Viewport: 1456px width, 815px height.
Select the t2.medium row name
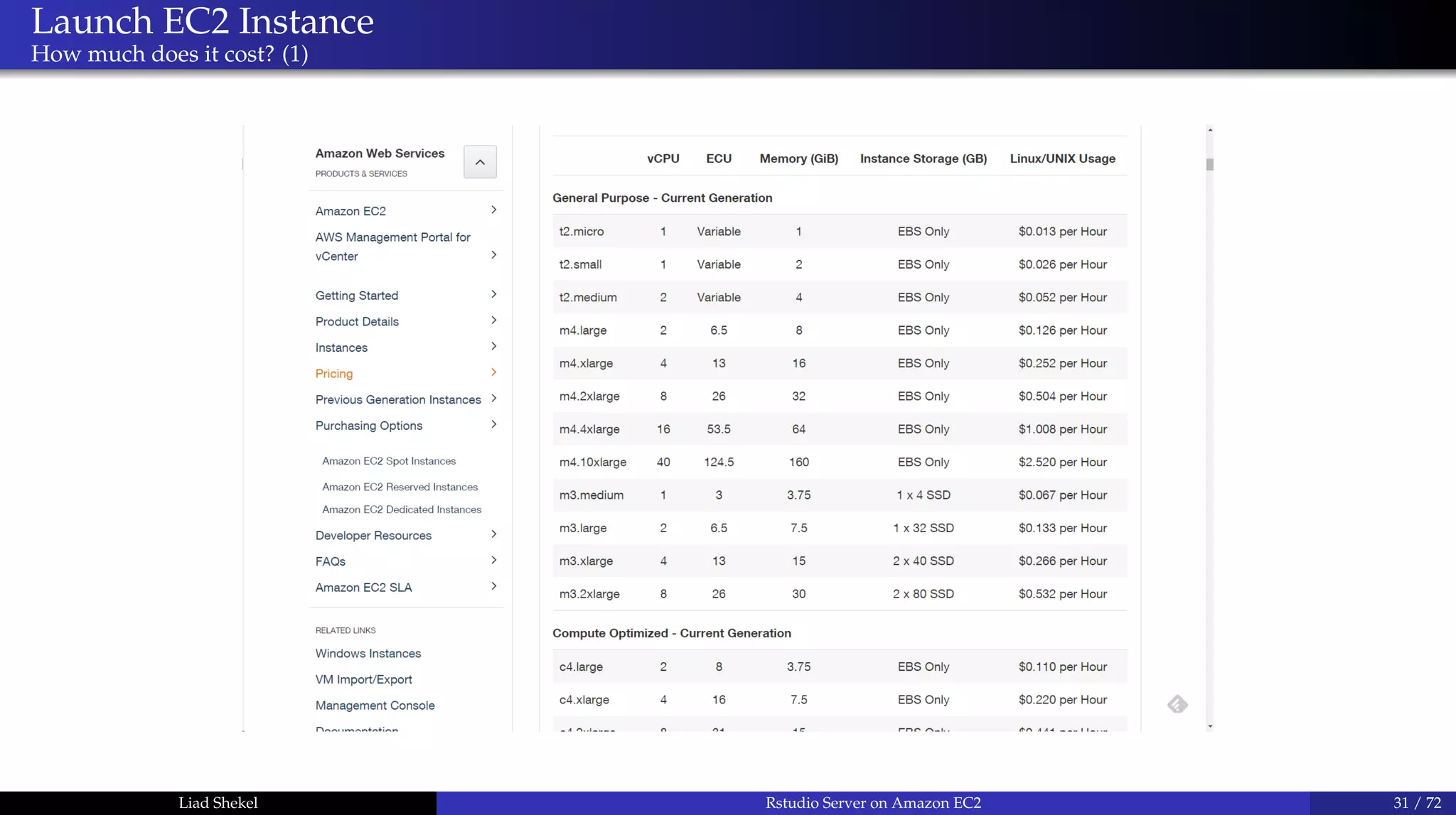588,298
